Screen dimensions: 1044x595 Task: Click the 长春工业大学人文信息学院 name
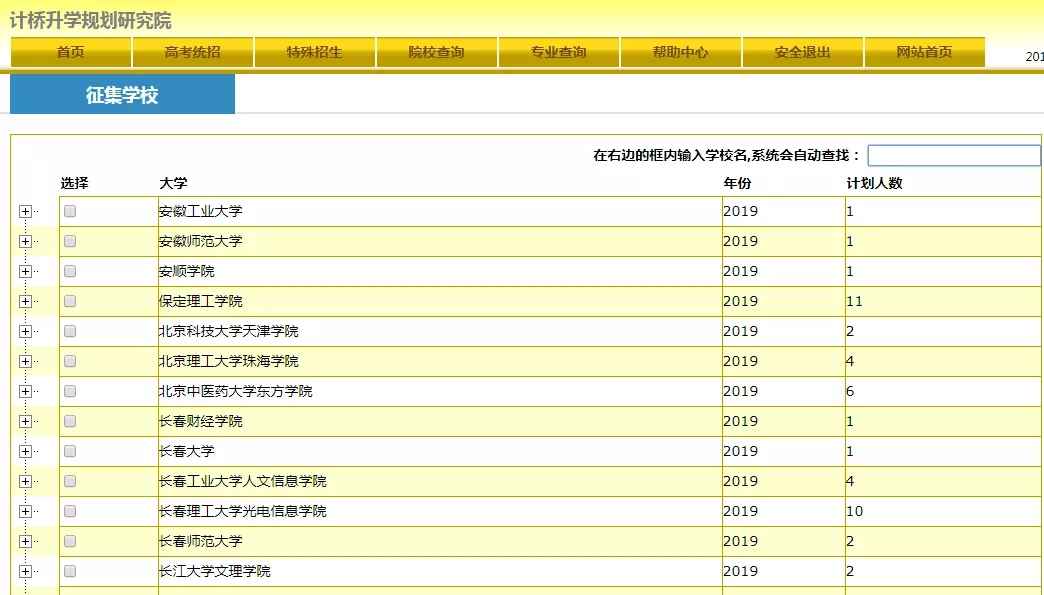(242, 481)
